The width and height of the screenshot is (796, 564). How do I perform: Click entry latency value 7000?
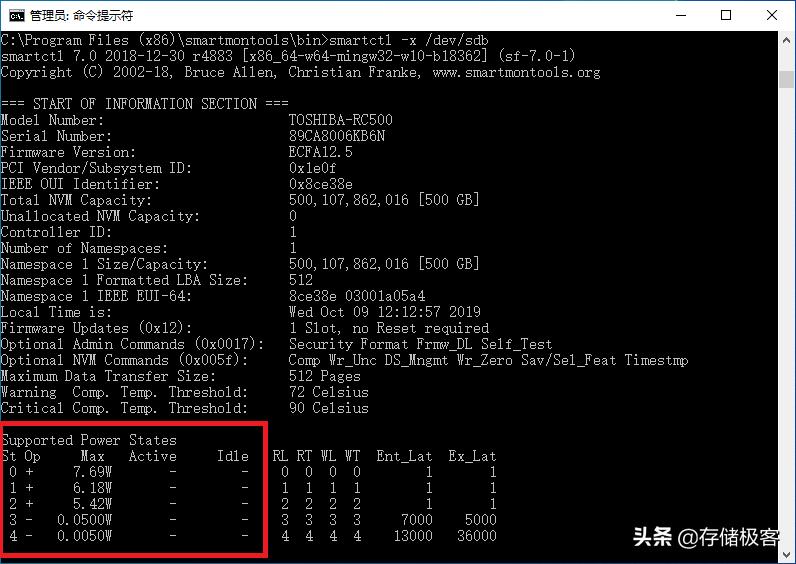416,520
